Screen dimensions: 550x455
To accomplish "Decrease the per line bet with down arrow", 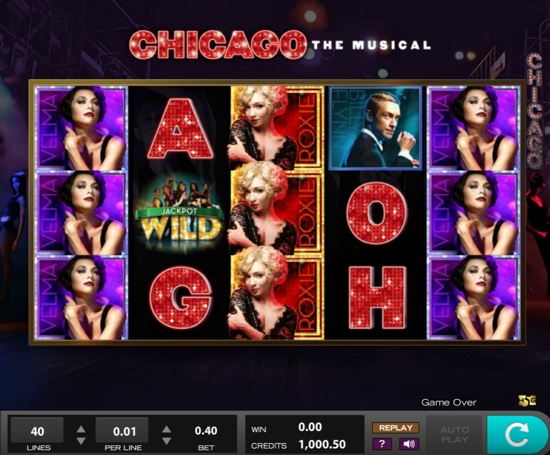I will (x=167, y=441).
